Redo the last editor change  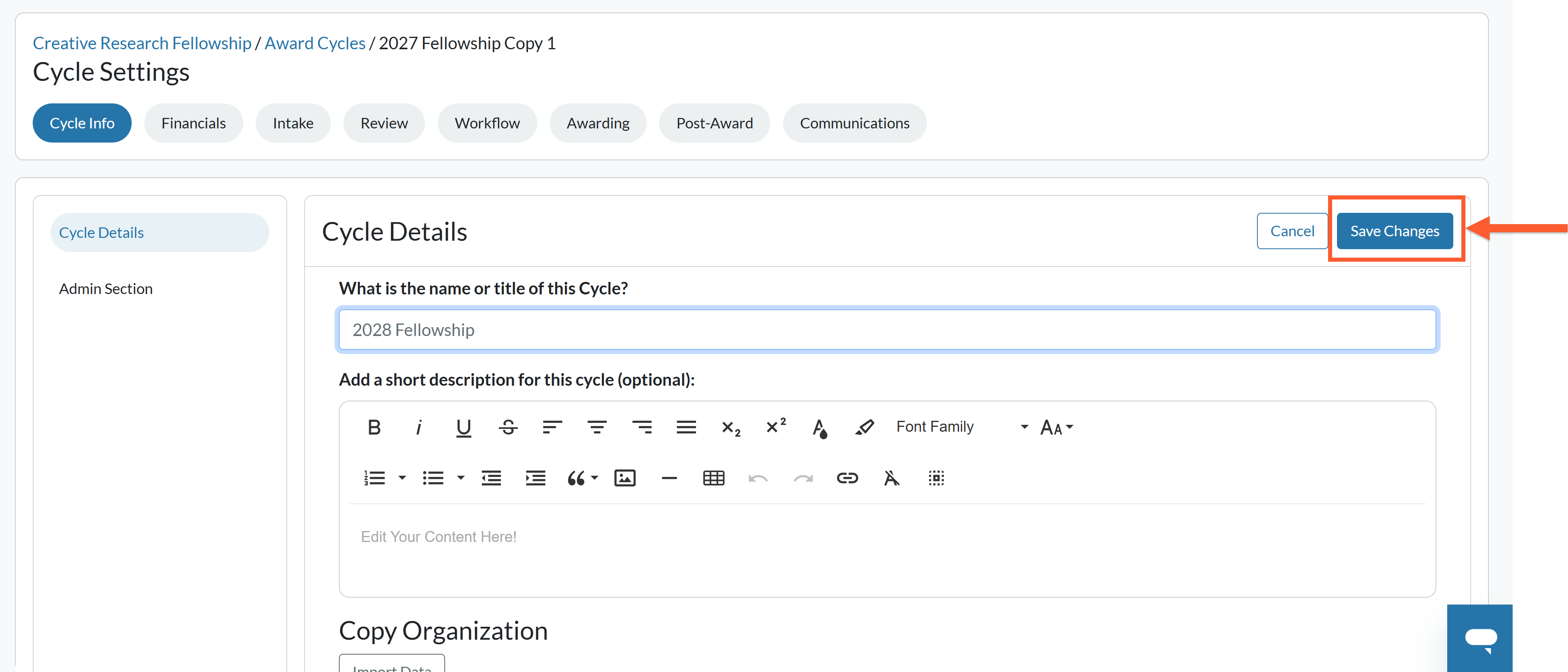[x=803, y=479]
